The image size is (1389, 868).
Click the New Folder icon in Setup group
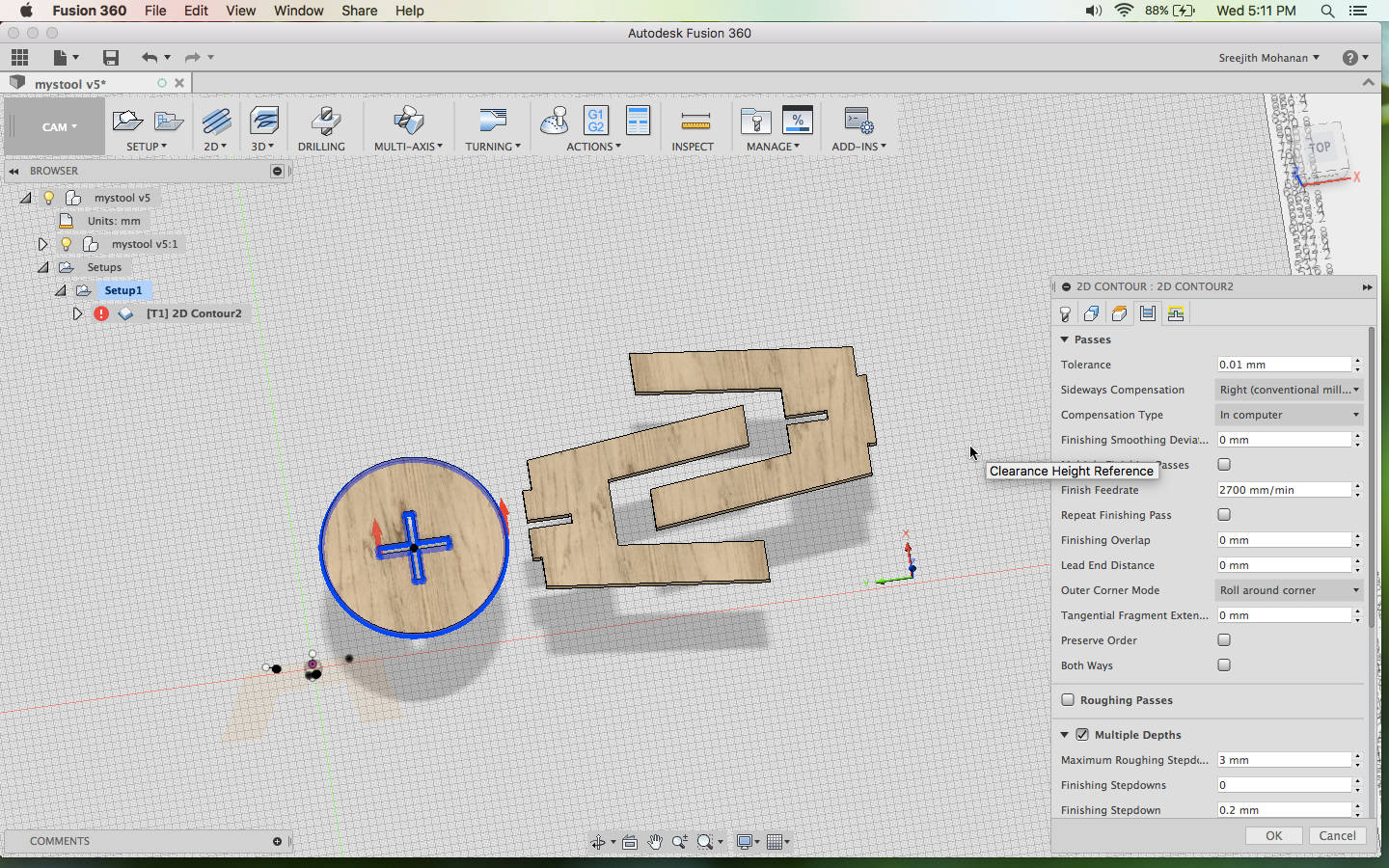point(169,122)
